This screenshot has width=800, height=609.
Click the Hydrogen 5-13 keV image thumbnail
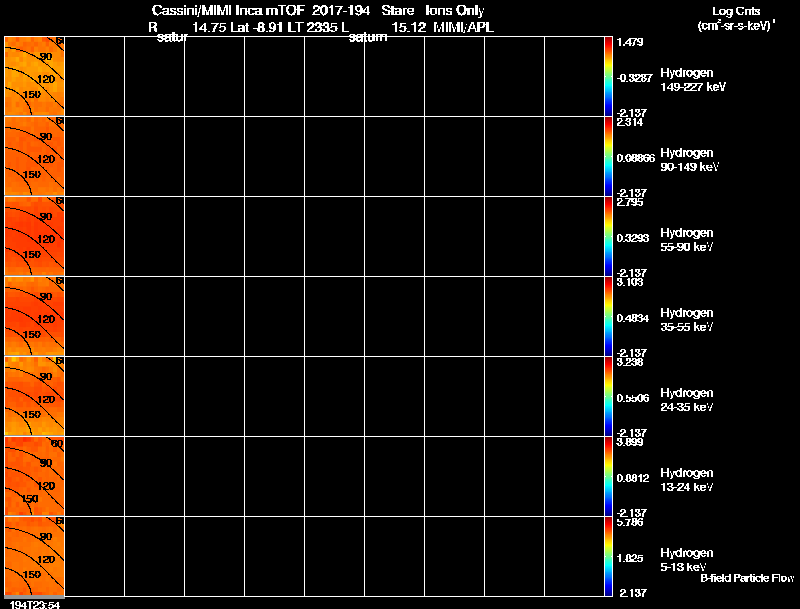[x=34, y=556]
